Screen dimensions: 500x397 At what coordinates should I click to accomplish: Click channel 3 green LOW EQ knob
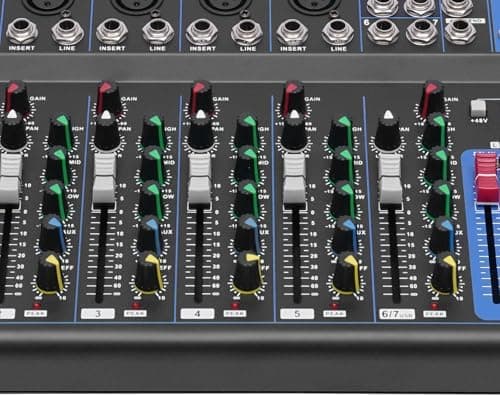pyautogui.click(x=151, y=200)
